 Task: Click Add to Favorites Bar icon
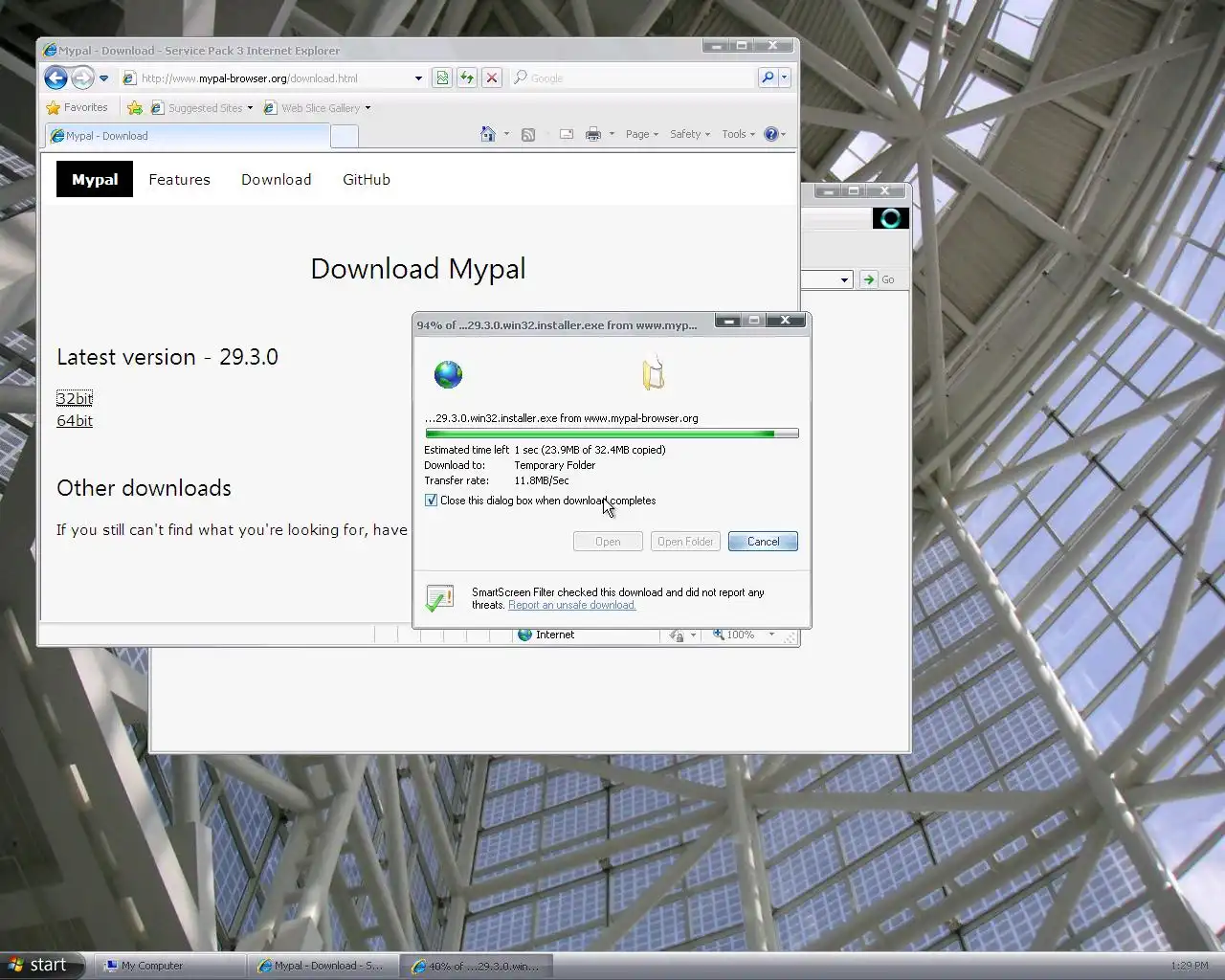(135, 108)
